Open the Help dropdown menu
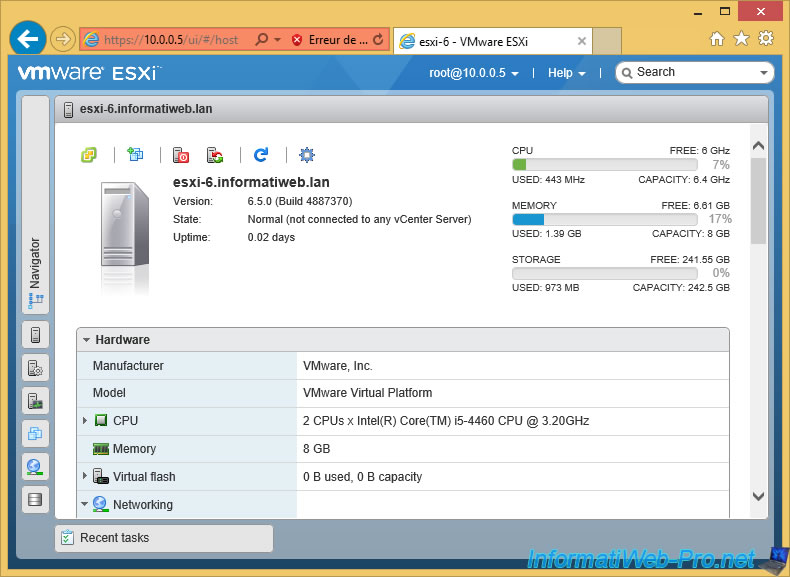 point(567,73)
